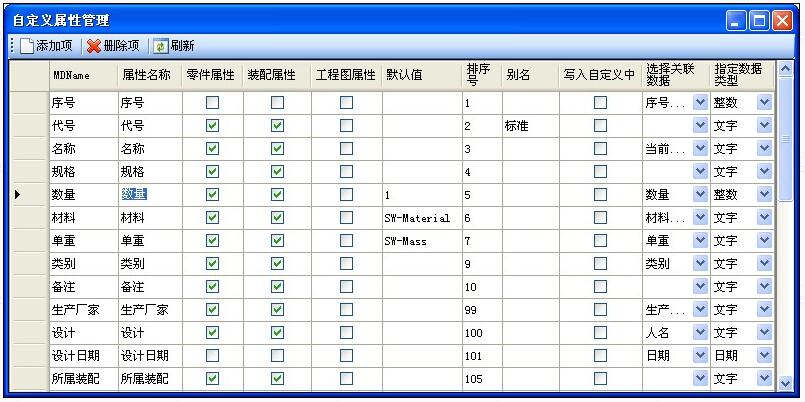This screenshot has height=402, width=805.
Task: Enable 工程图属性 for 单重 row
Action: [346, 240]
